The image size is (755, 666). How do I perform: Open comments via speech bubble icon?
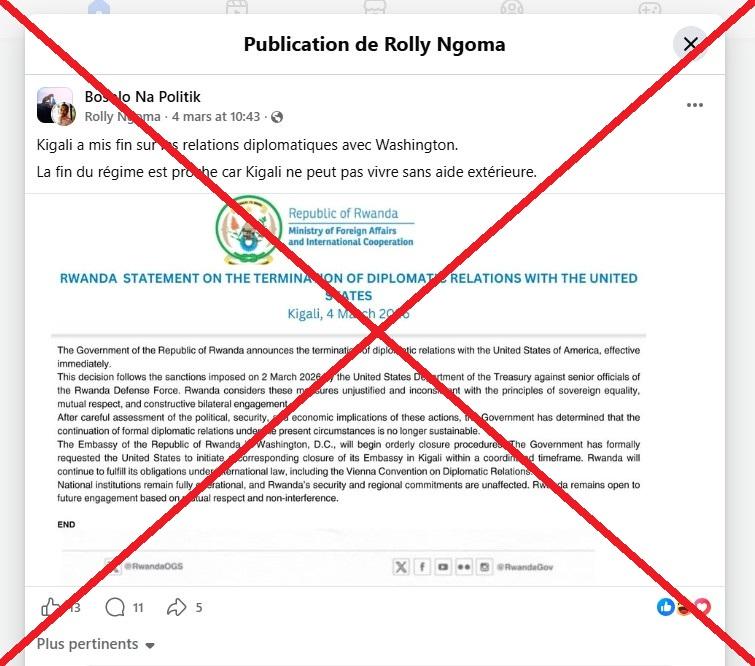click(115, 607)
